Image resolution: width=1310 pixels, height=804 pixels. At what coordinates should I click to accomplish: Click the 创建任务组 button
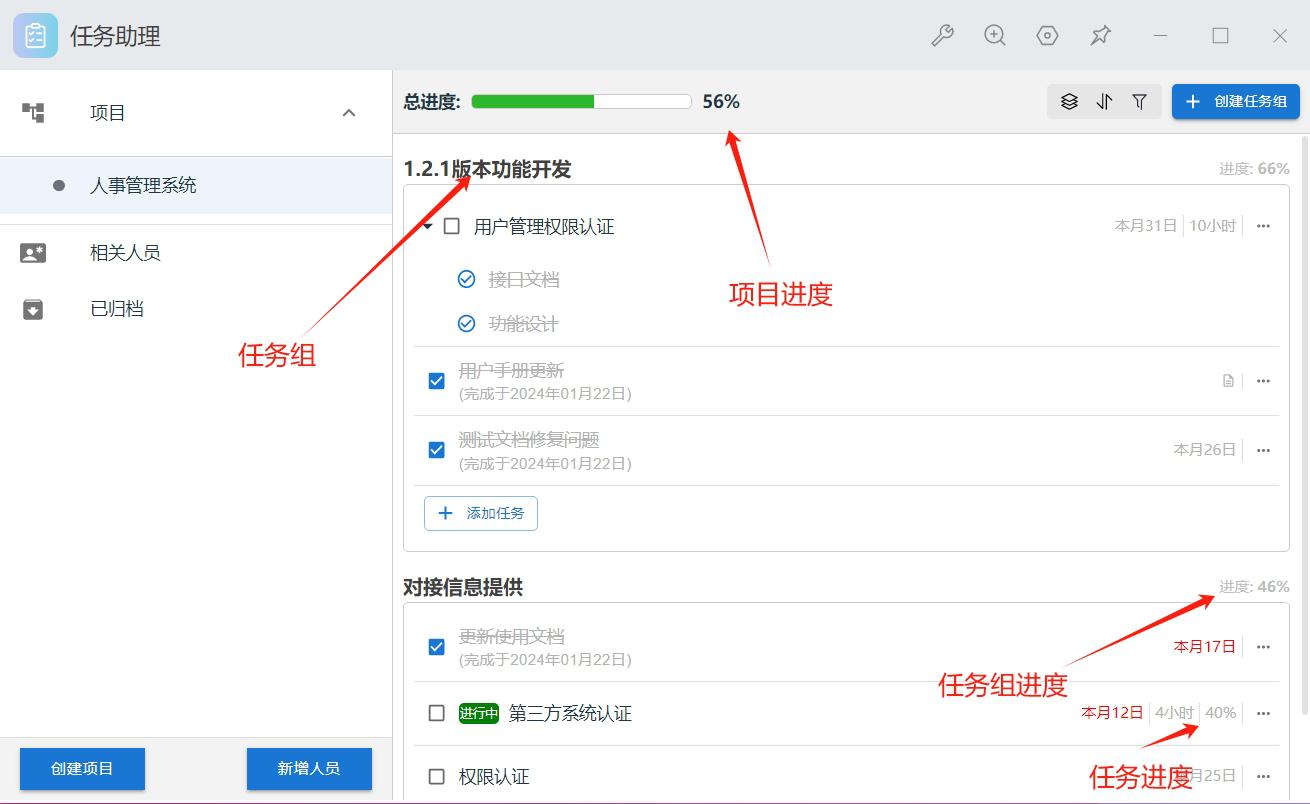coord(1235,102)
